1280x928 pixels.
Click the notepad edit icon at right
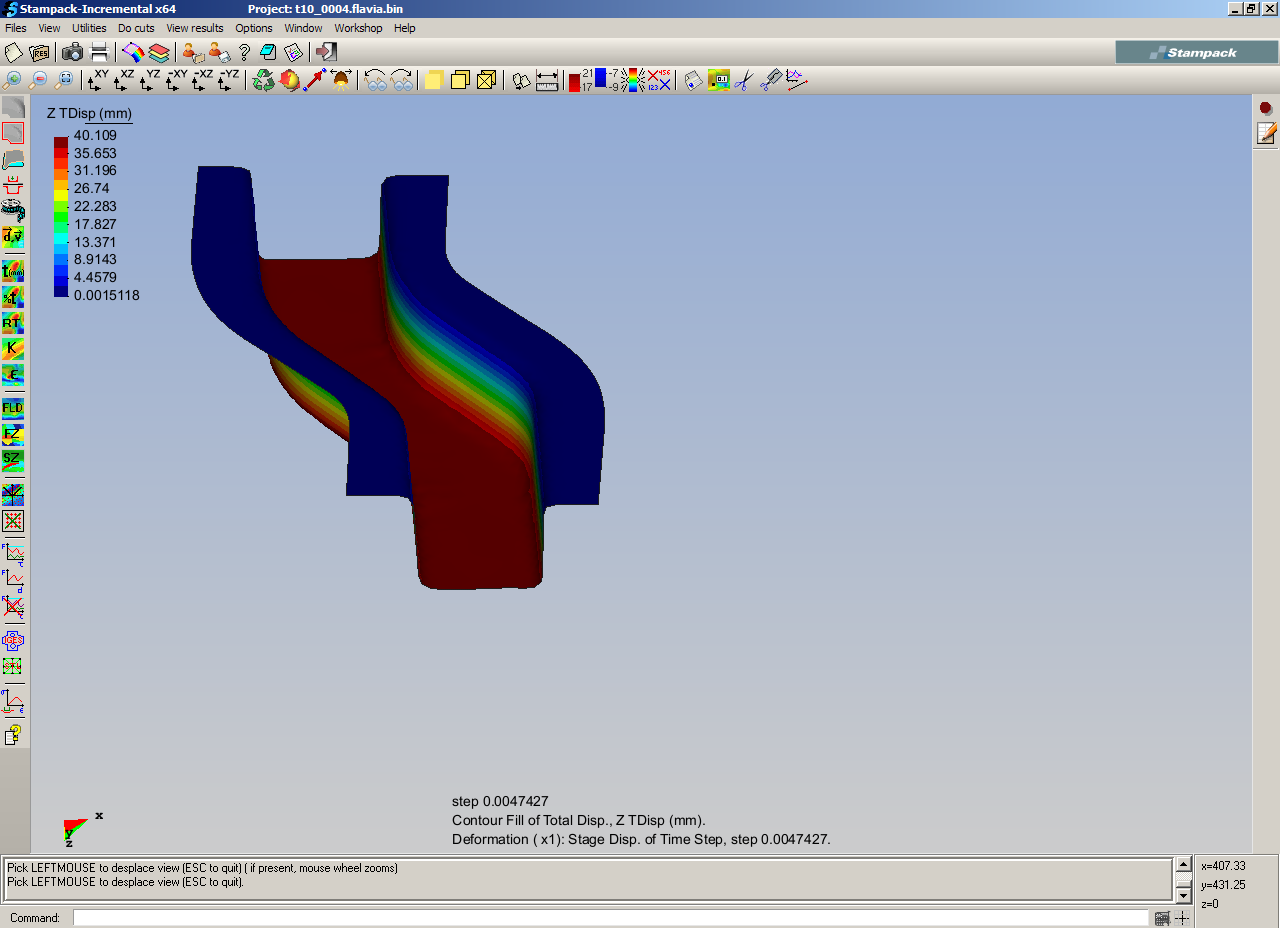1266,134
